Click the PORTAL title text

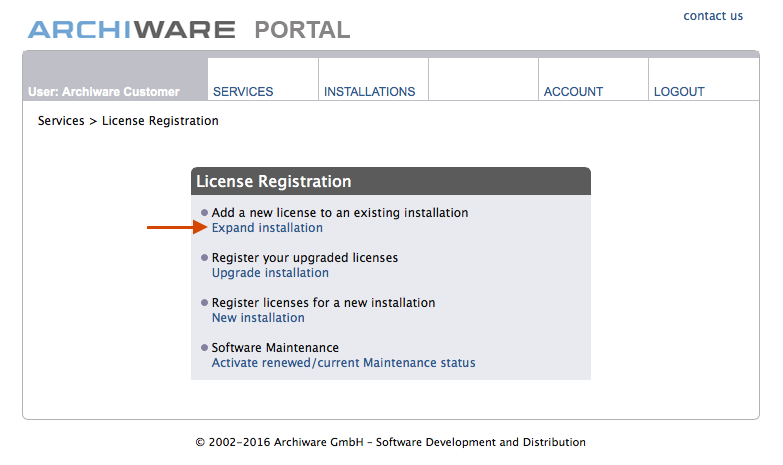point(302,30)
